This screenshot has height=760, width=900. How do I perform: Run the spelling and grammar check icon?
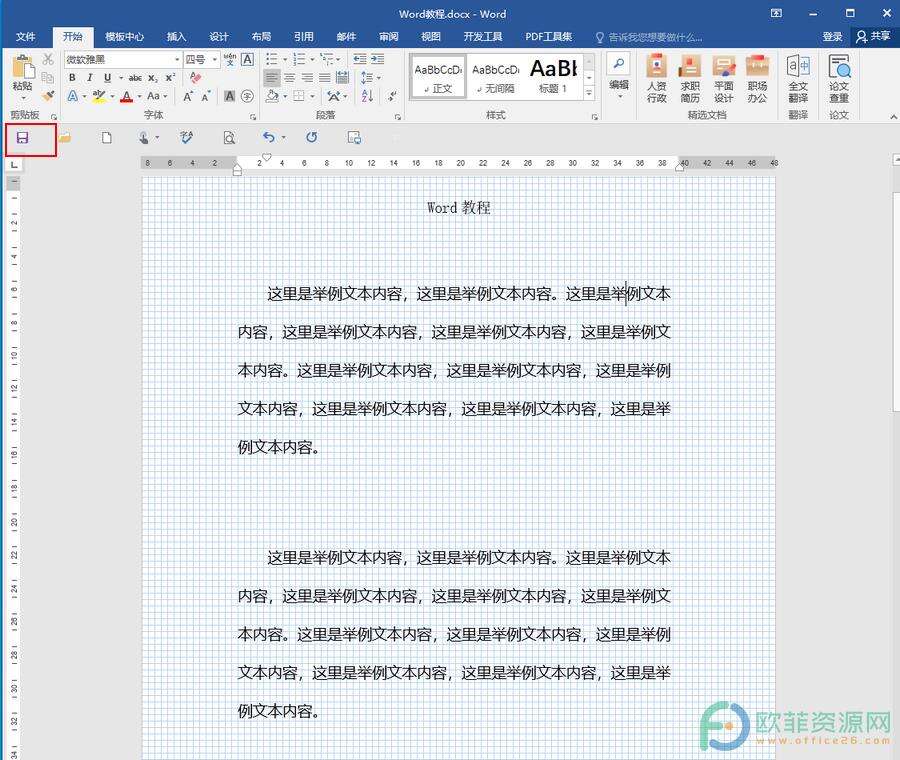tap(187, 138)
